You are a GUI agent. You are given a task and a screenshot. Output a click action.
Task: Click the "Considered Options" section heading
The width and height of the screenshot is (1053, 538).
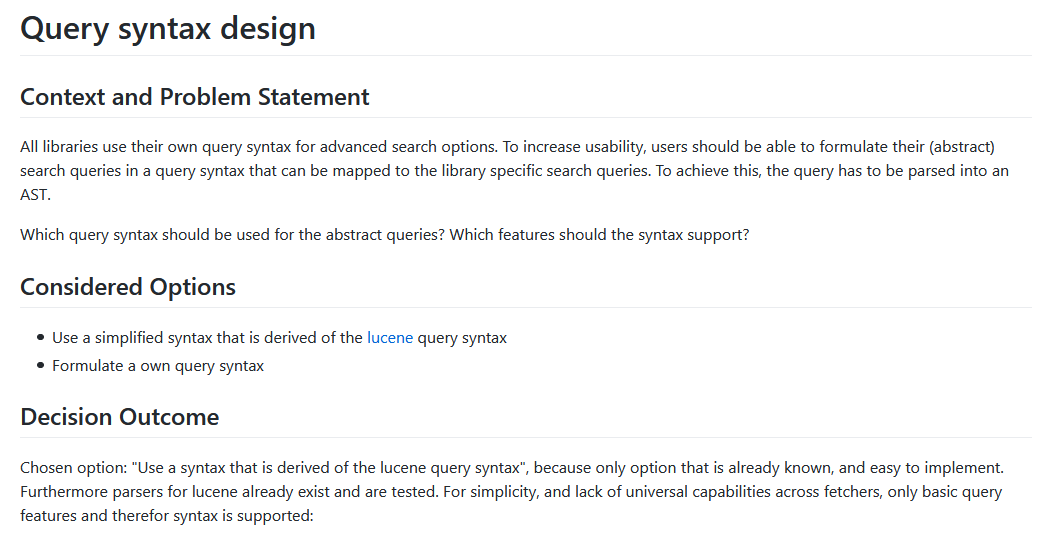[128, 287]
